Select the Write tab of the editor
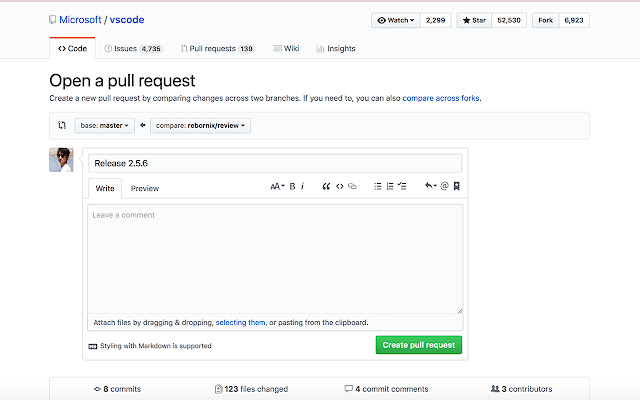Image resolution: width=640 pixels, height=400 pixels. (105, 188)
